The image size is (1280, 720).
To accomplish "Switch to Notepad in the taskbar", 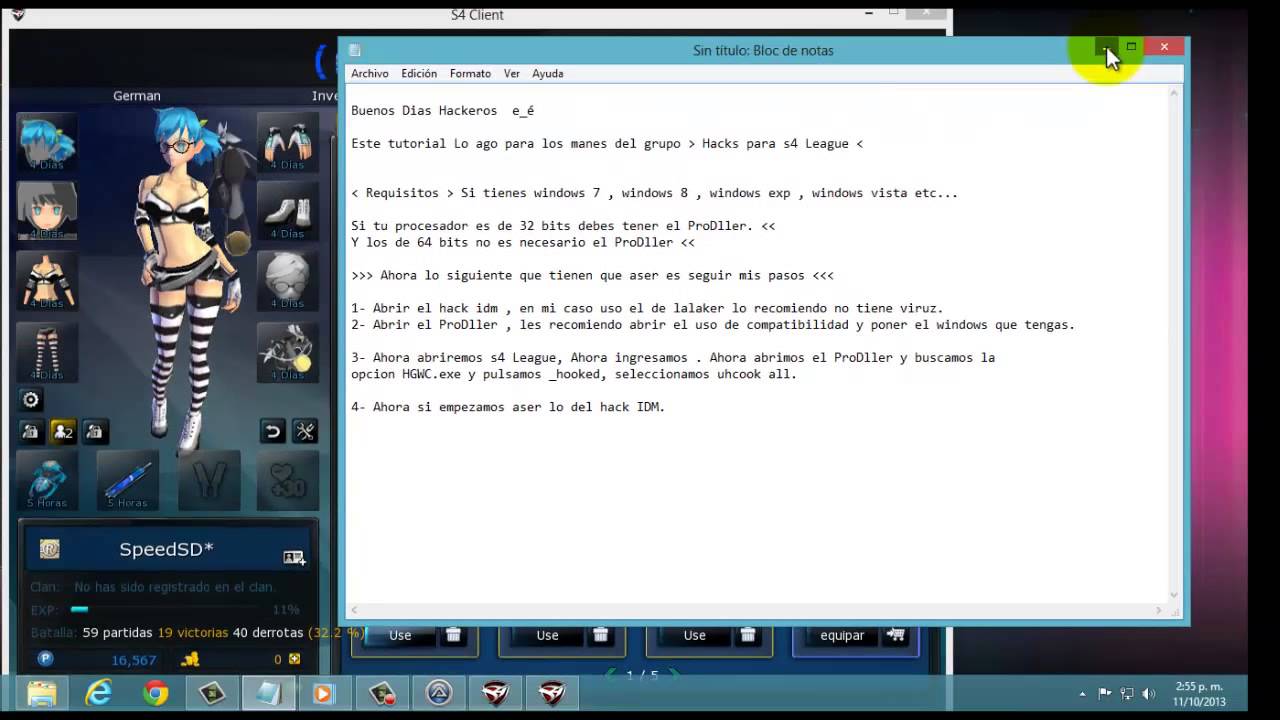I will pyautogui.click(x=268, y=693).
